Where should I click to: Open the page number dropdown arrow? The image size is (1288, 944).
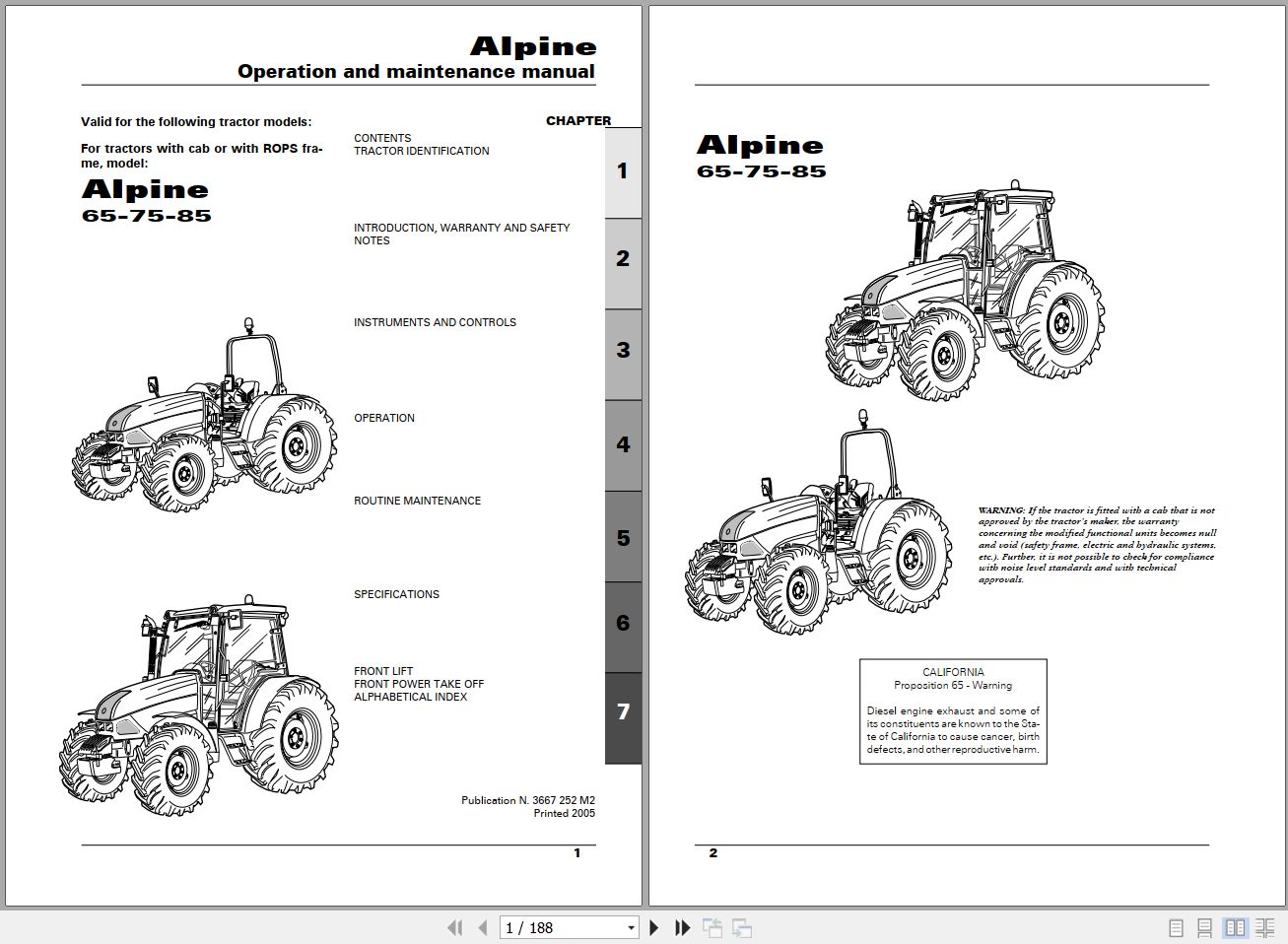[x=632, y=927]
